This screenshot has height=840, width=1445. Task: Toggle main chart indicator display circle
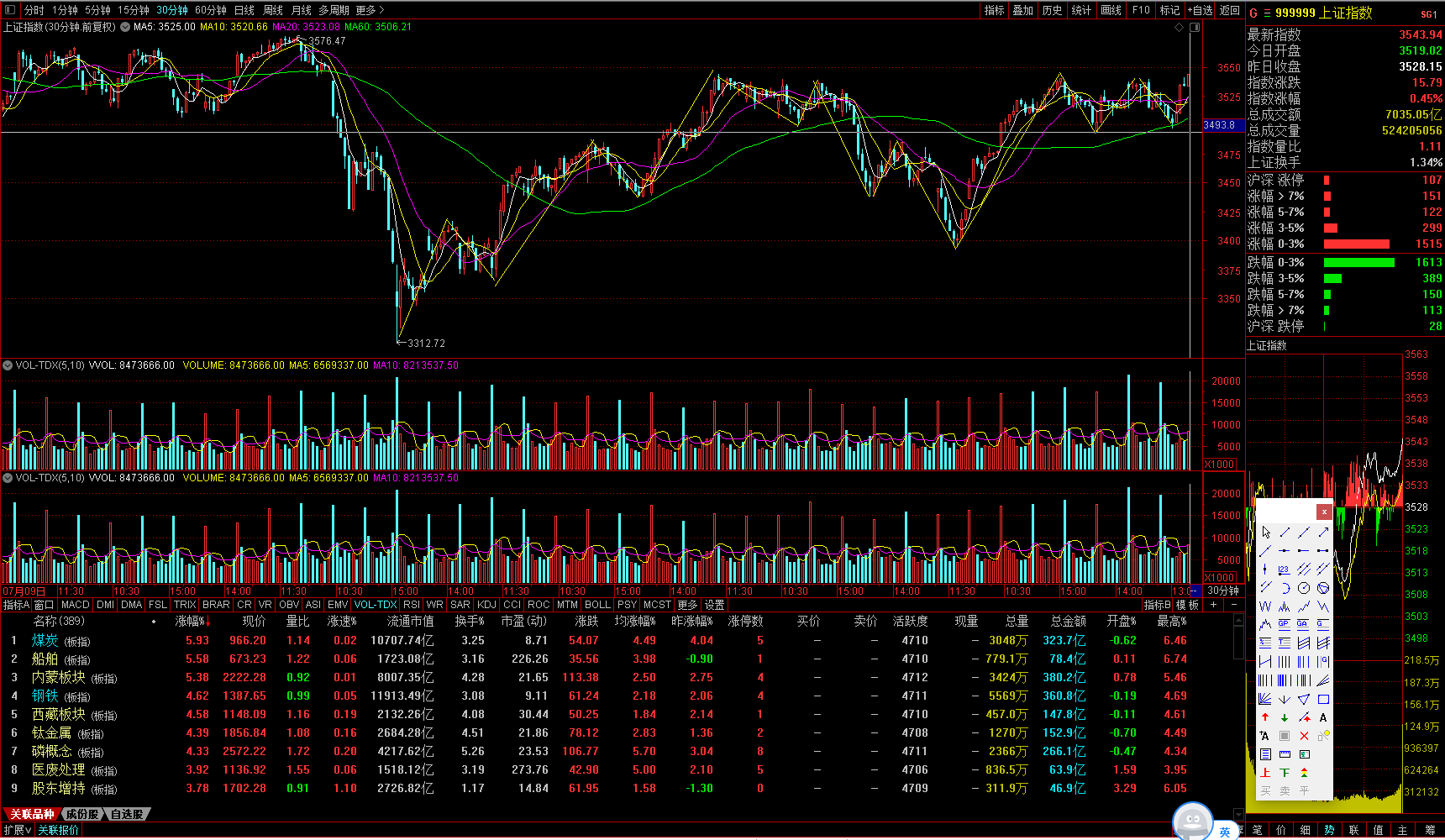pos(125,27)
